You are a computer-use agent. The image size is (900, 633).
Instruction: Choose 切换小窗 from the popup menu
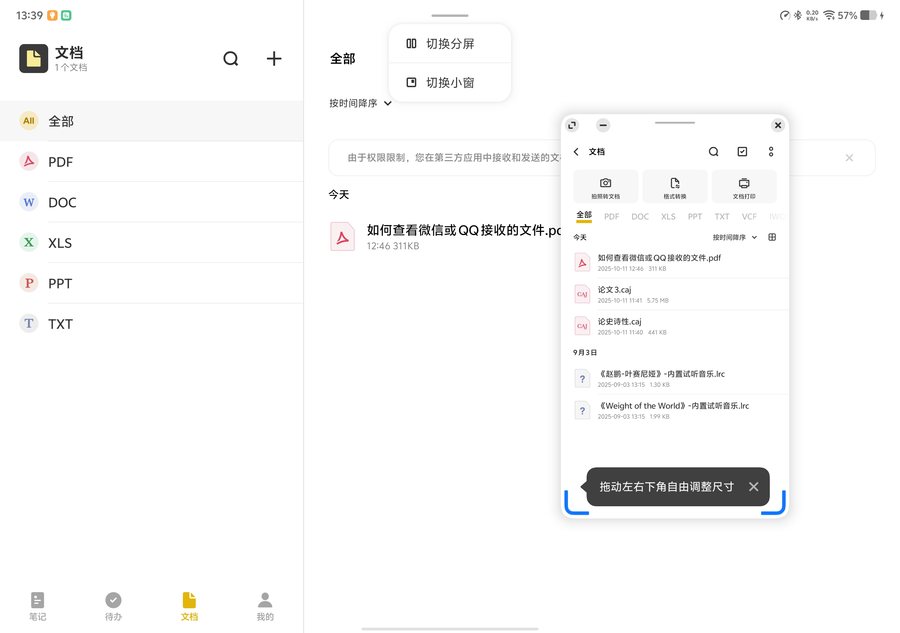450,83
